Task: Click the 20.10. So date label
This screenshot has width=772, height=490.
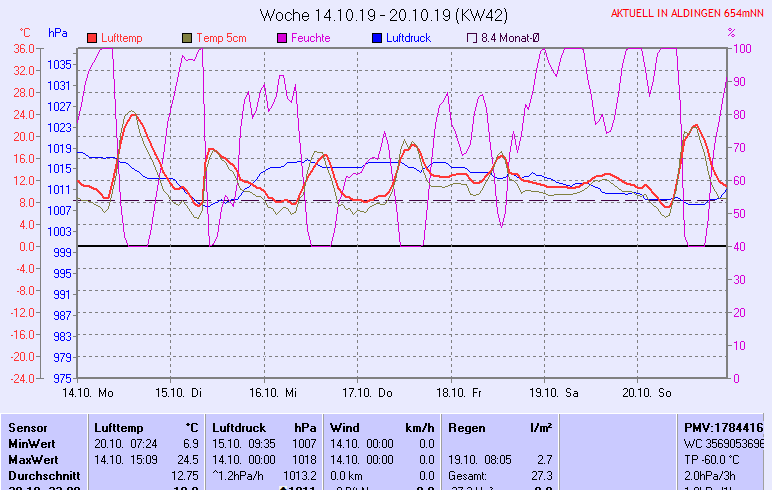Action: (x=647, y=393)
